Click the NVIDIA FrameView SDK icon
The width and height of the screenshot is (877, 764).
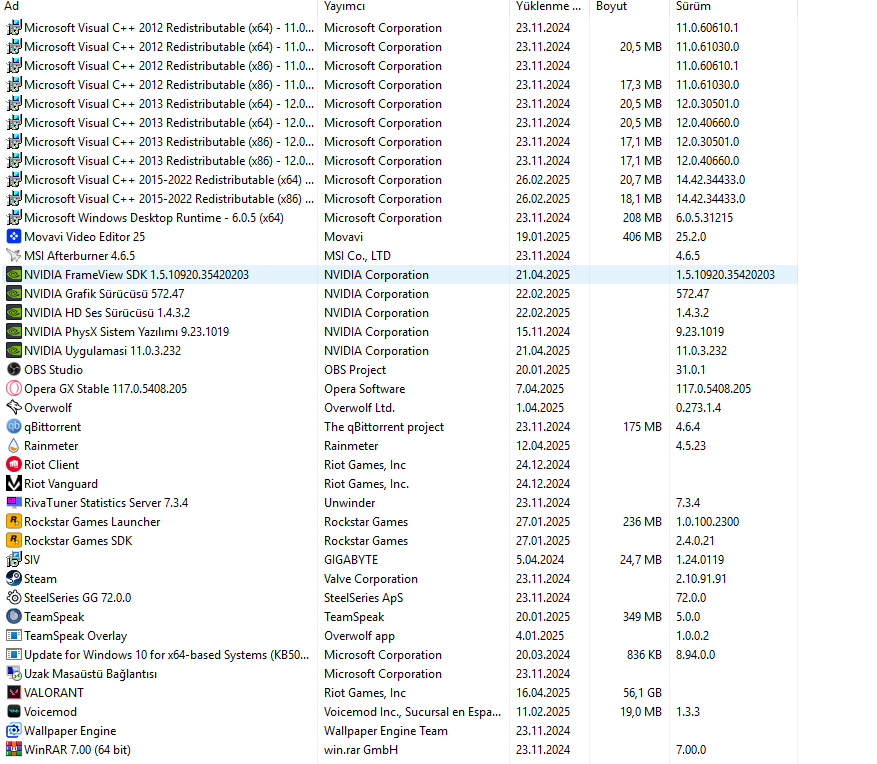pos(13,275)
